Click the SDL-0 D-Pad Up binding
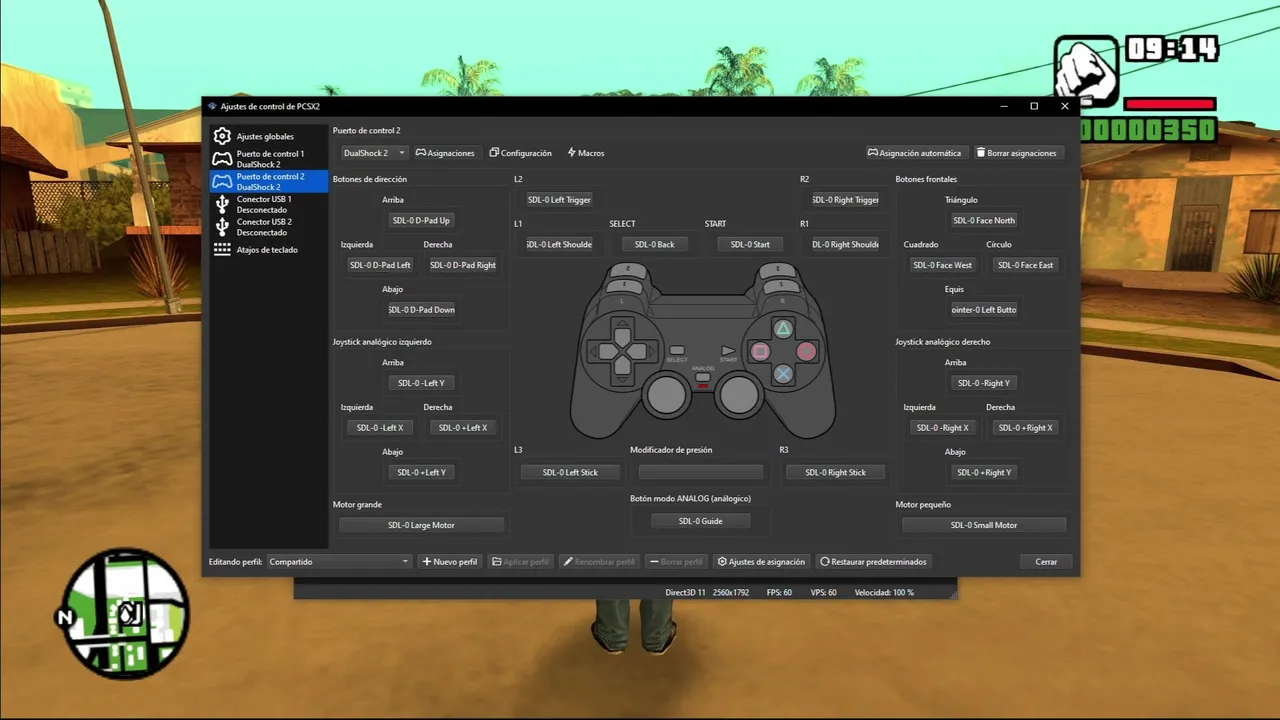 pos(421,220)
